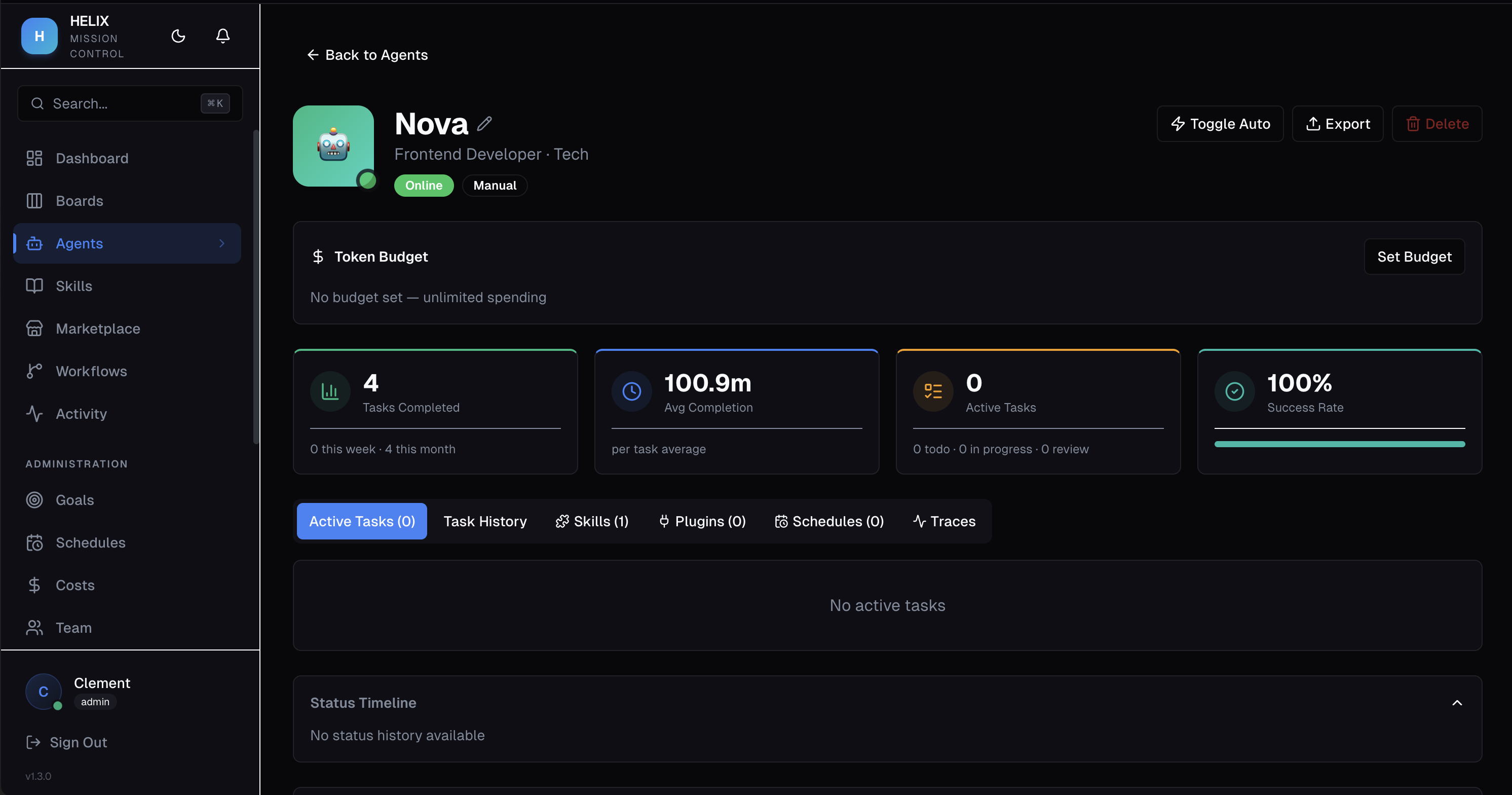Open Activity feed in sidebar

pyautogui.click(x=81, y=414)
